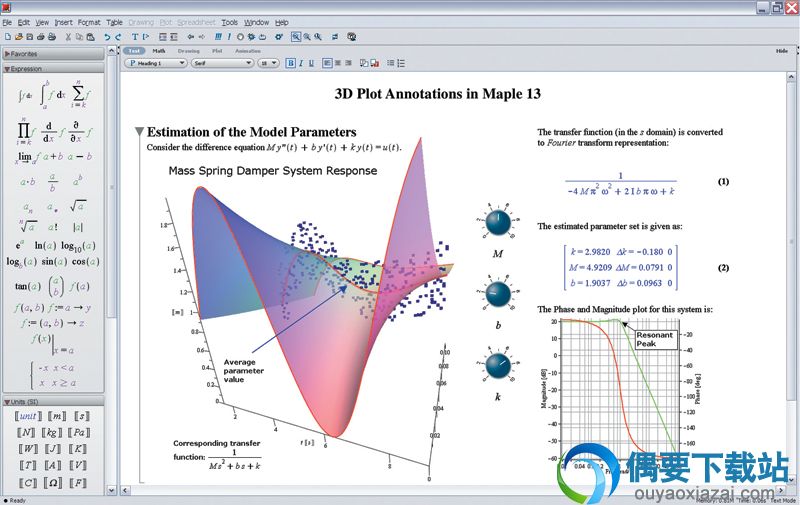The image size is (800, 505).
Task: Open print preview from the toolbar
Action: click(x=52, y=37)
